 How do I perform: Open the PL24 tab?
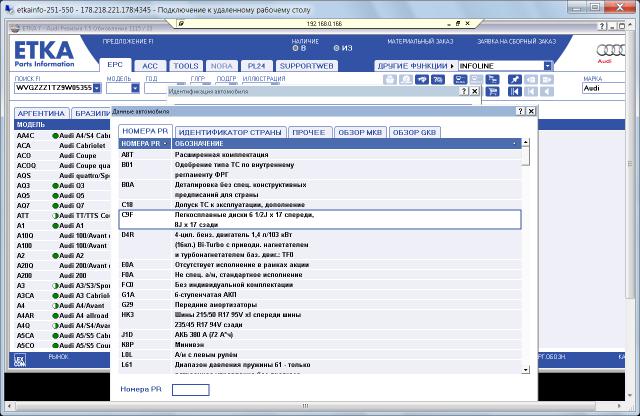256,66
